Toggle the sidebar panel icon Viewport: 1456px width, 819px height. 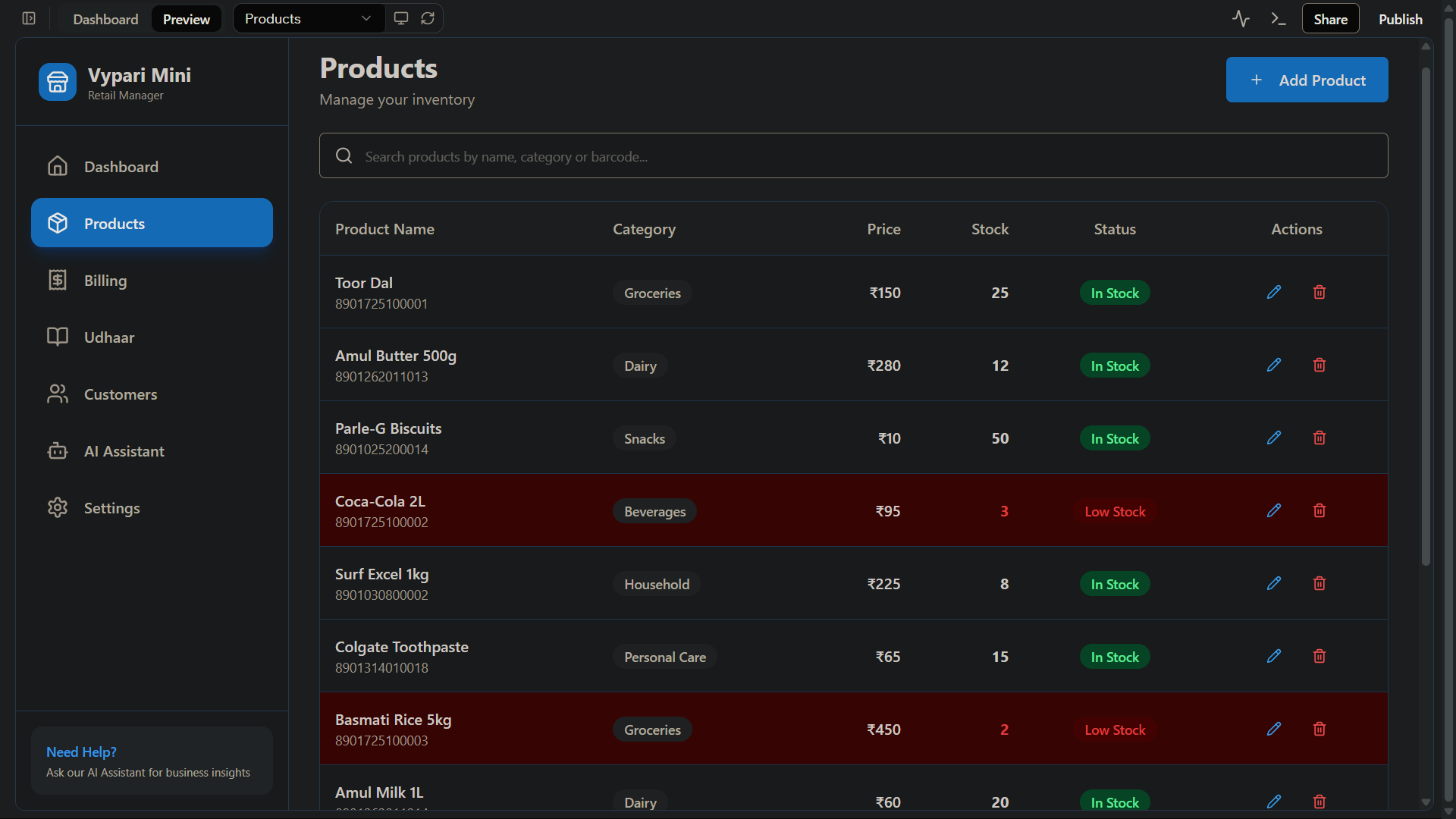tap(29, 18)
